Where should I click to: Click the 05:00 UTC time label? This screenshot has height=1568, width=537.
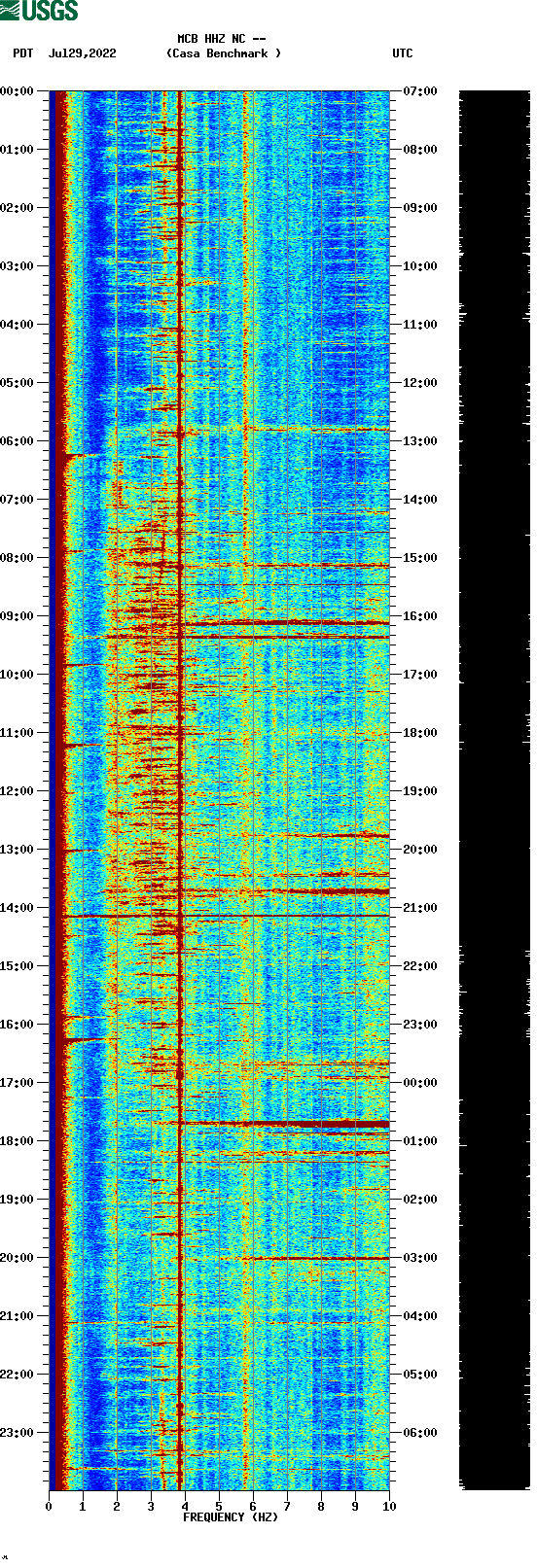tap(420, 1375)
